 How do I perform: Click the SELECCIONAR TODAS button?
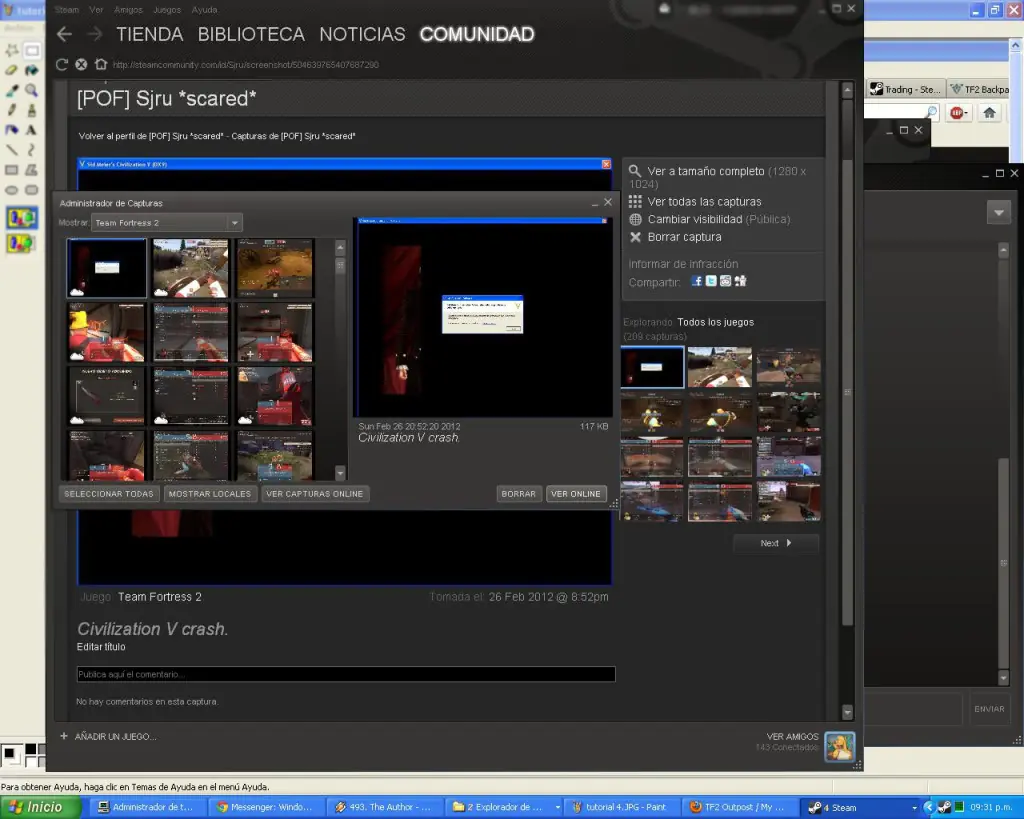[x=108, y=494]
